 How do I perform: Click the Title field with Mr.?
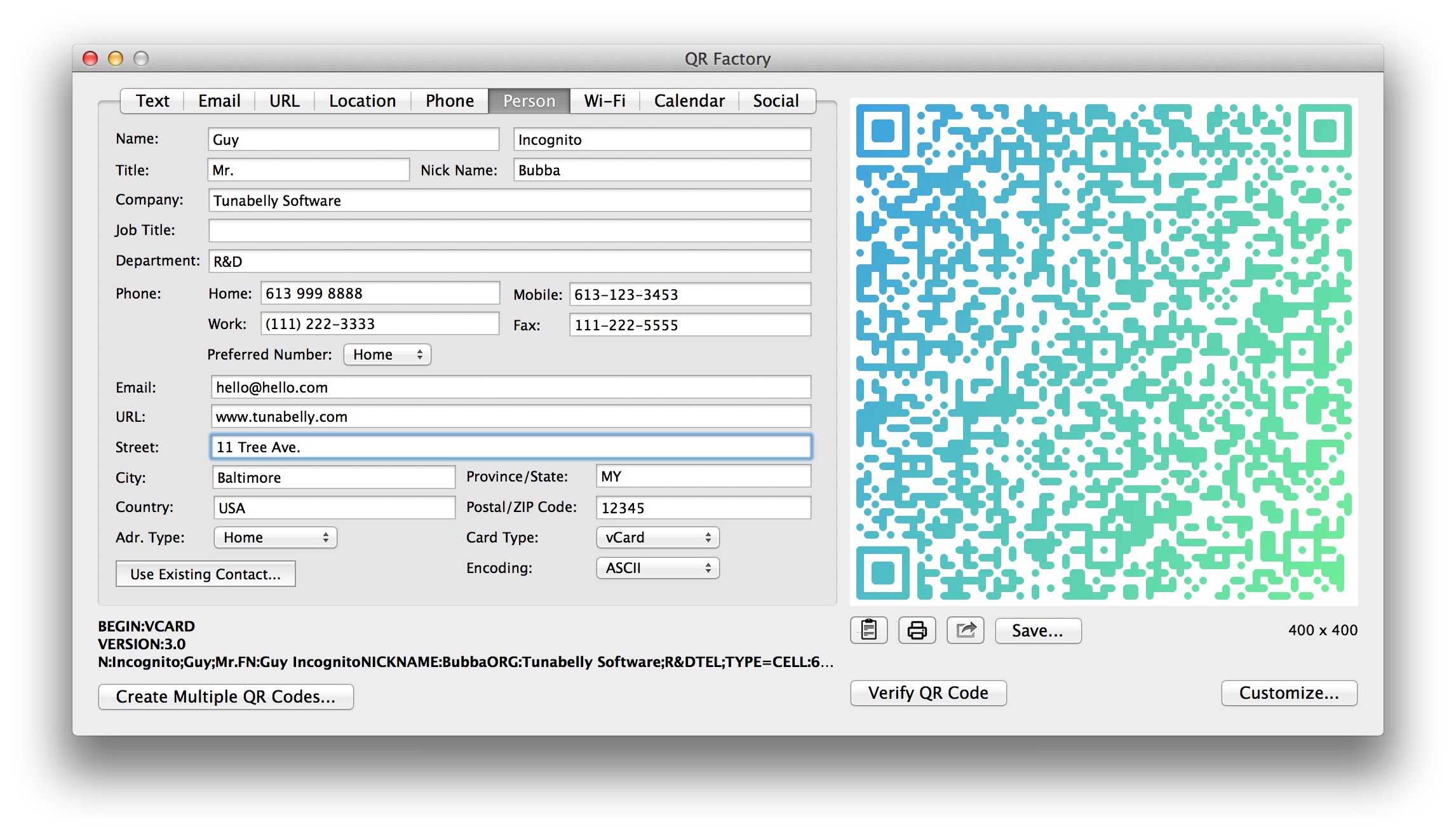308,170
